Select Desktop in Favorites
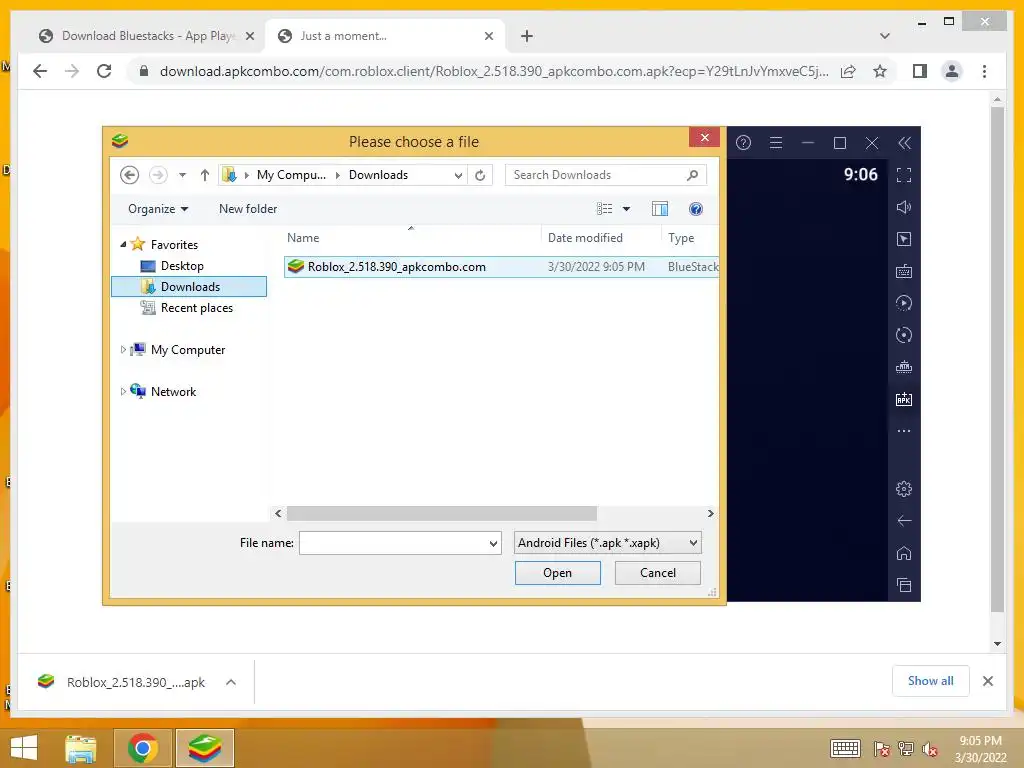This screenshot has width=1024, height=768. click(182, 266)
